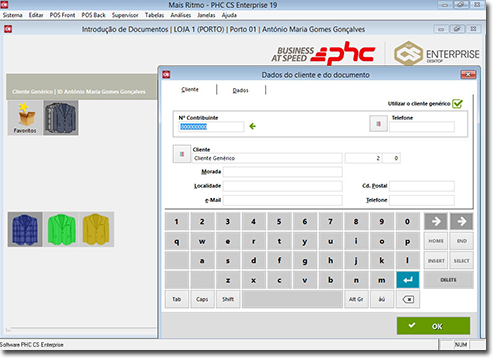This screenshot has height=362, width=496.
Task: Focus the Morada input field
Action: click(283, 172)
